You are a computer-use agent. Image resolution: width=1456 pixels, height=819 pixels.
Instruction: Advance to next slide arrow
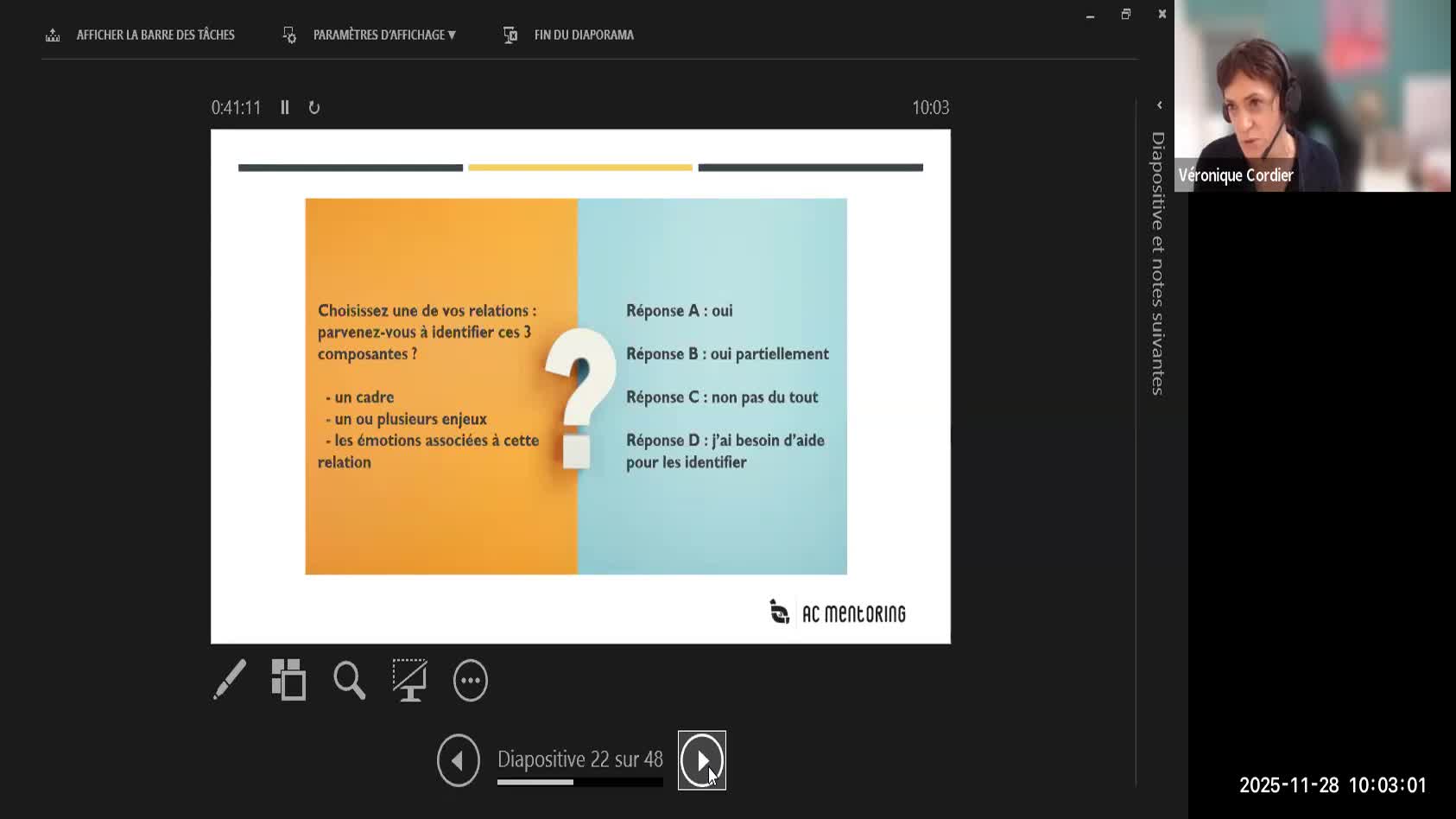tap(701, 760)
